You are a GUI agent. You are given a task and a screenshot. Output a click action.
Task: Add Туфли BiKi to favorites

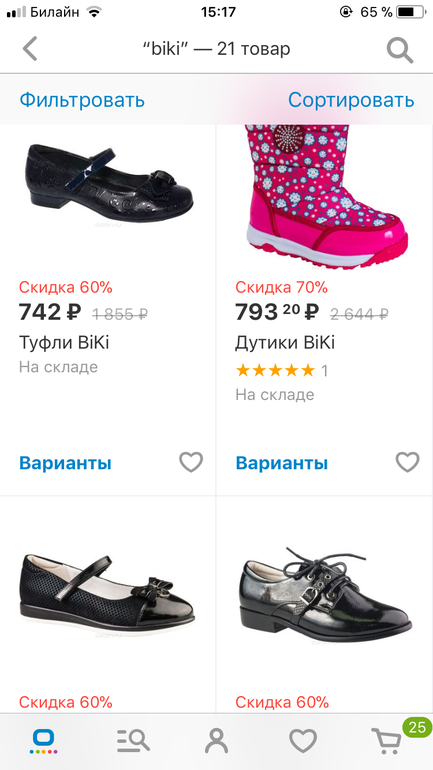point(191,462)
